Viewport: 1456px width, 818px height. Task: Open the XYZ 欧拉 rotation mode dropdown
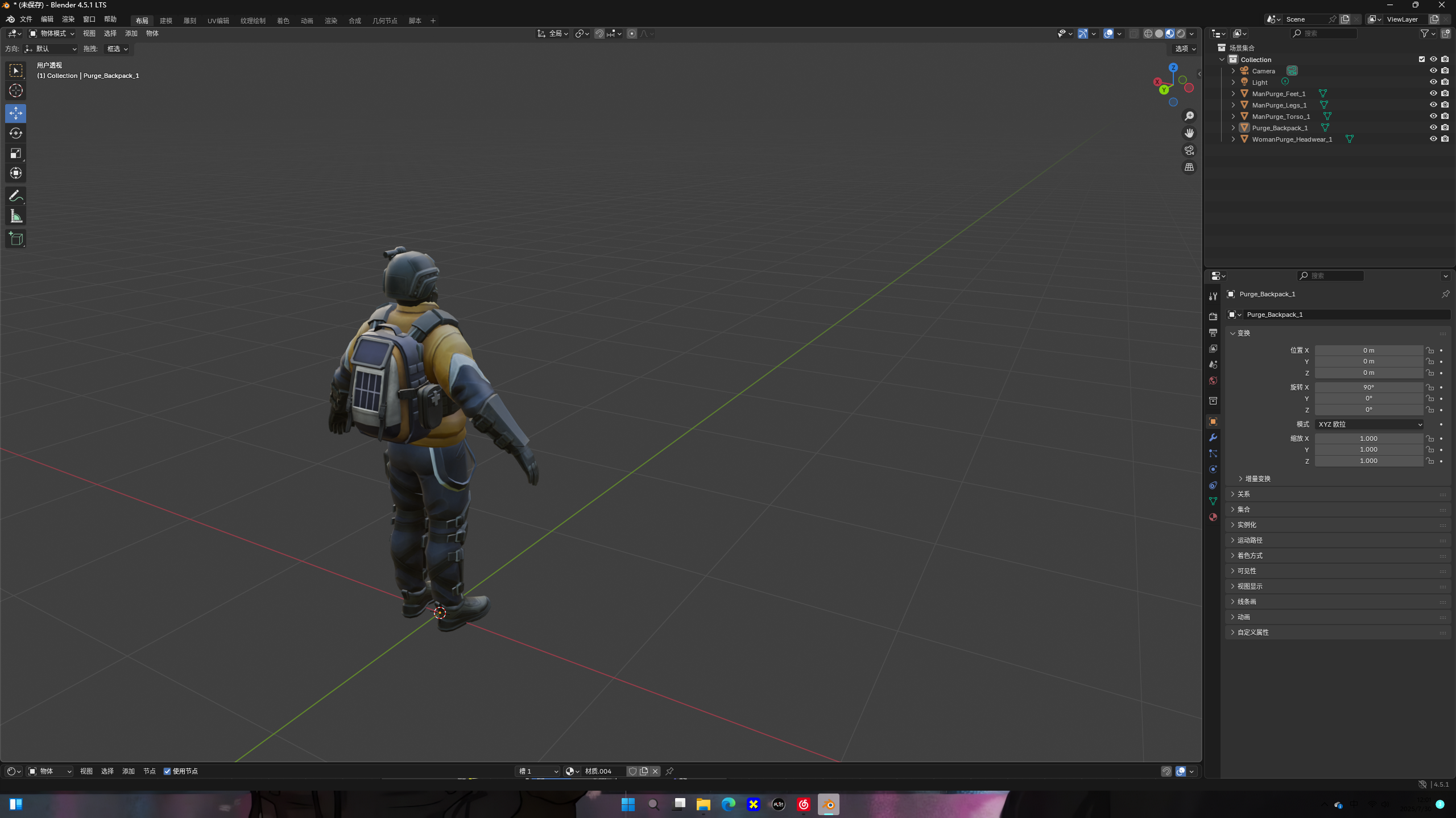pyautogui.click(x=1370, y=424)
